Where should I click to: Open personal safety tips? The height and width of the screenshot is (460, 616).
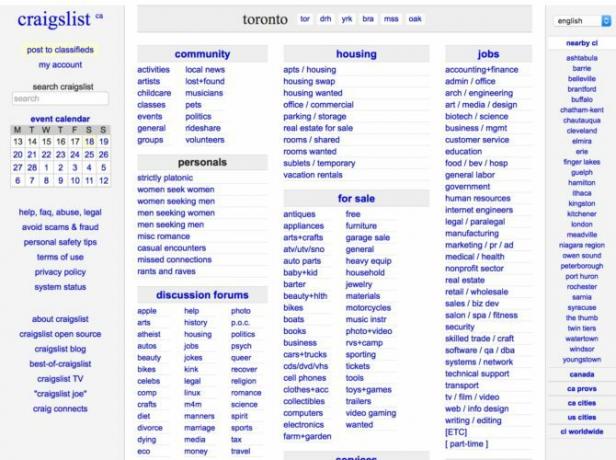click(60, 242)
